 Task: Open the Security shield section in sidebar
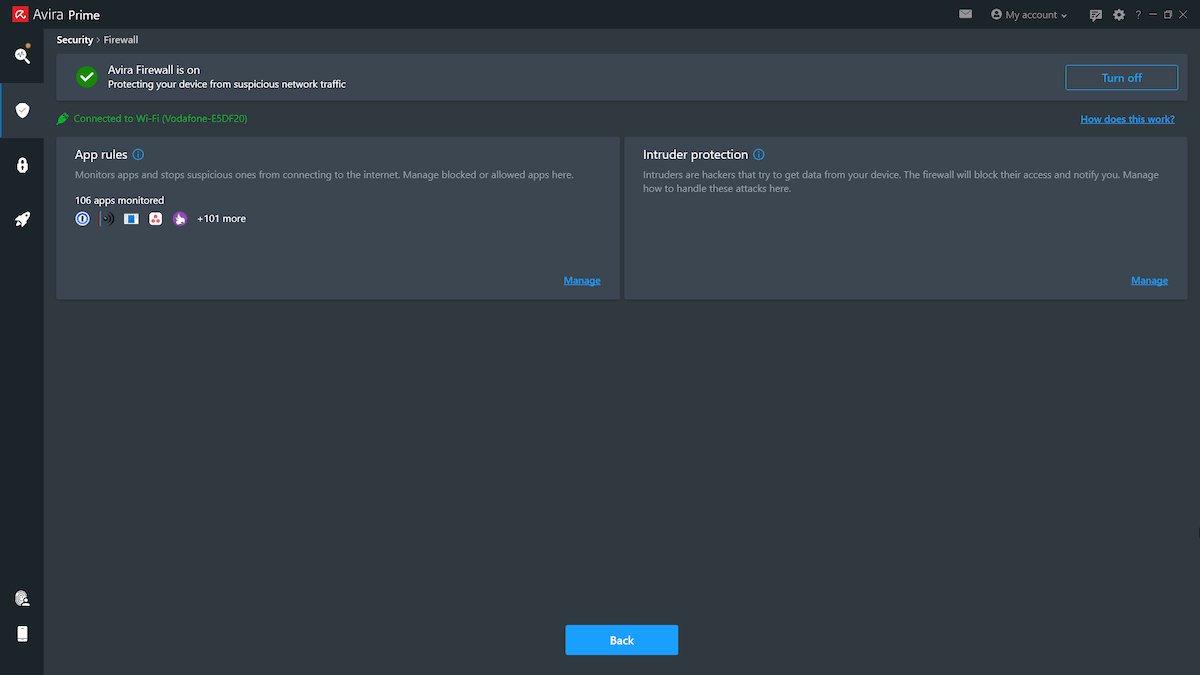pos(22,110)
